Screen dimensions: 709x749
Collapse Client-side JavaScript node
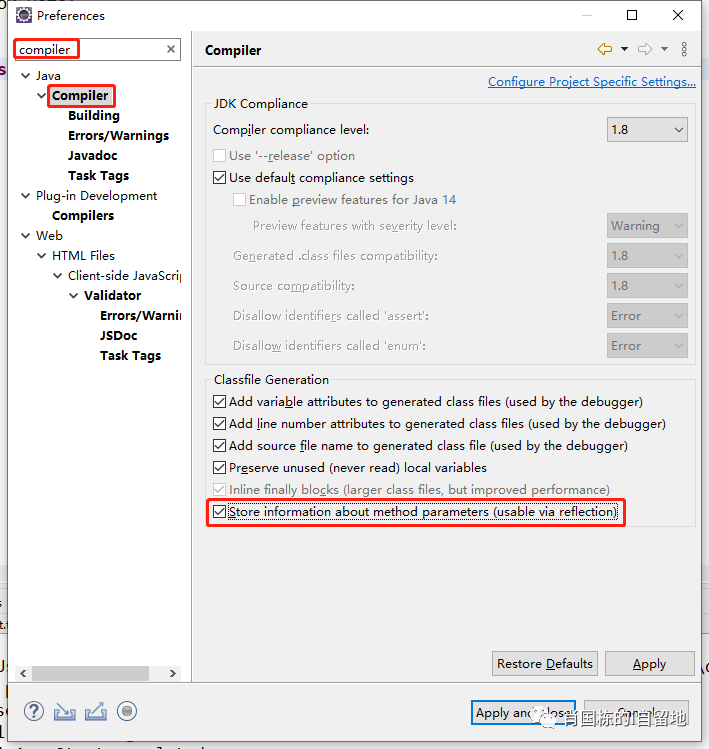point(58,276)
